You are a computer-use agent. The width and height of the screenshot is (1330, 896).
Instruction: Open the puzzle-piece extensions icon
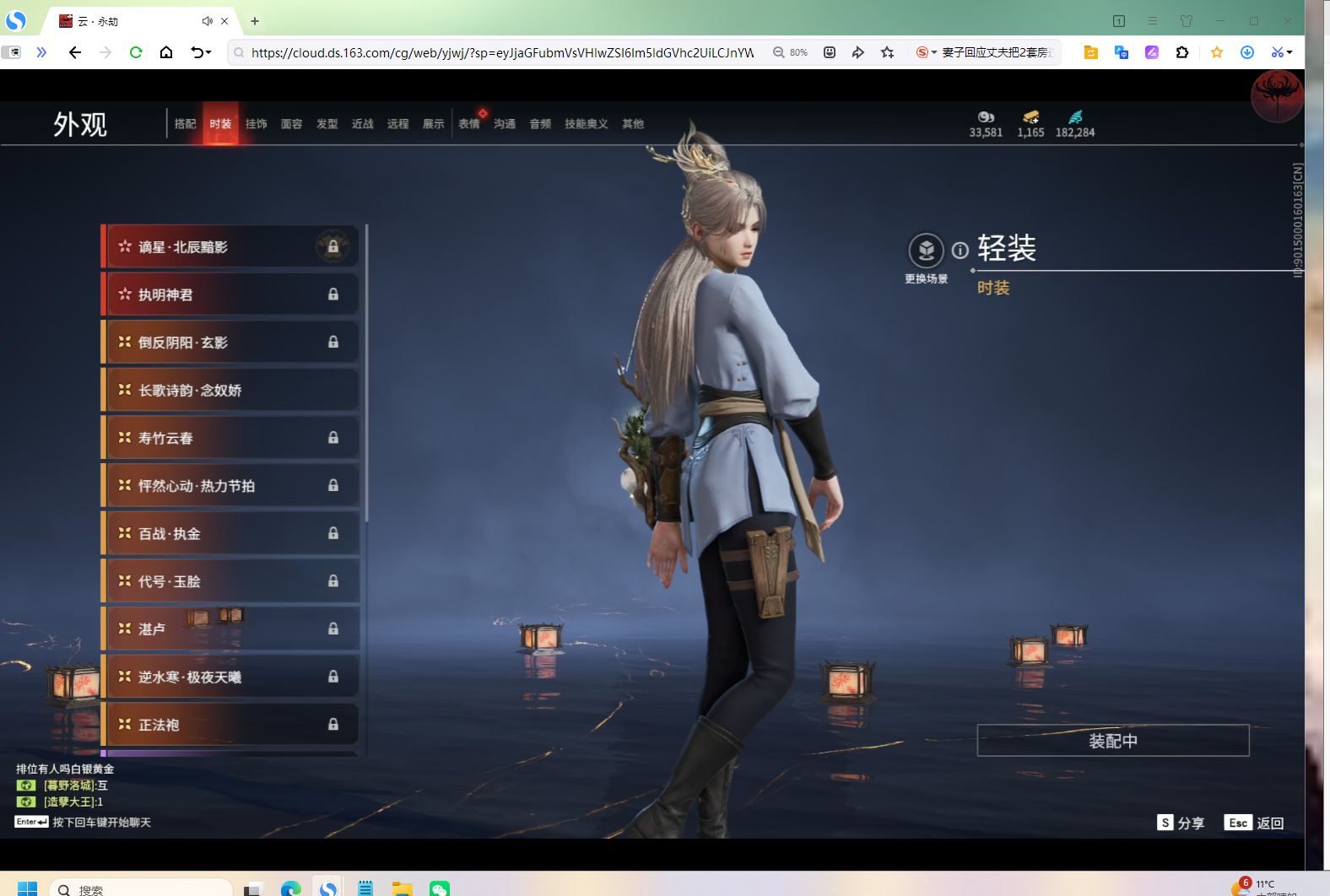point(1182,52)
